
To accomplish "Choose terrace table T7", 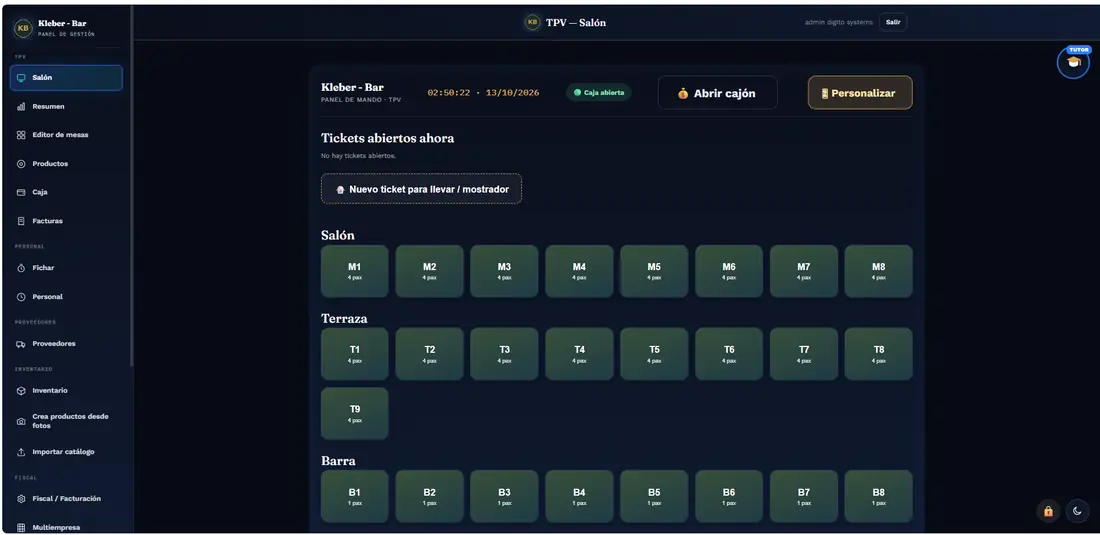I will (804, 354).
